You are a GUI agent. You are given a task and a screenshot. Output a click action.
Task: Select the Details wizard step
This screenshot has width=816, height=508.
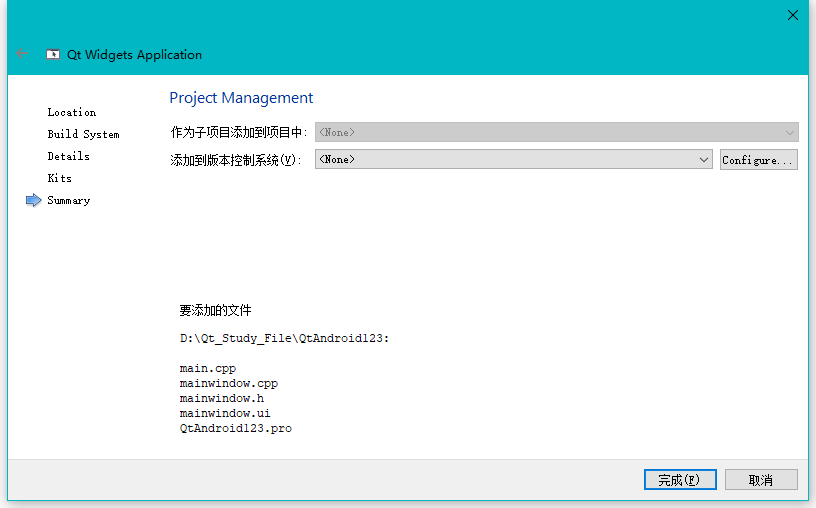point(68,156)
